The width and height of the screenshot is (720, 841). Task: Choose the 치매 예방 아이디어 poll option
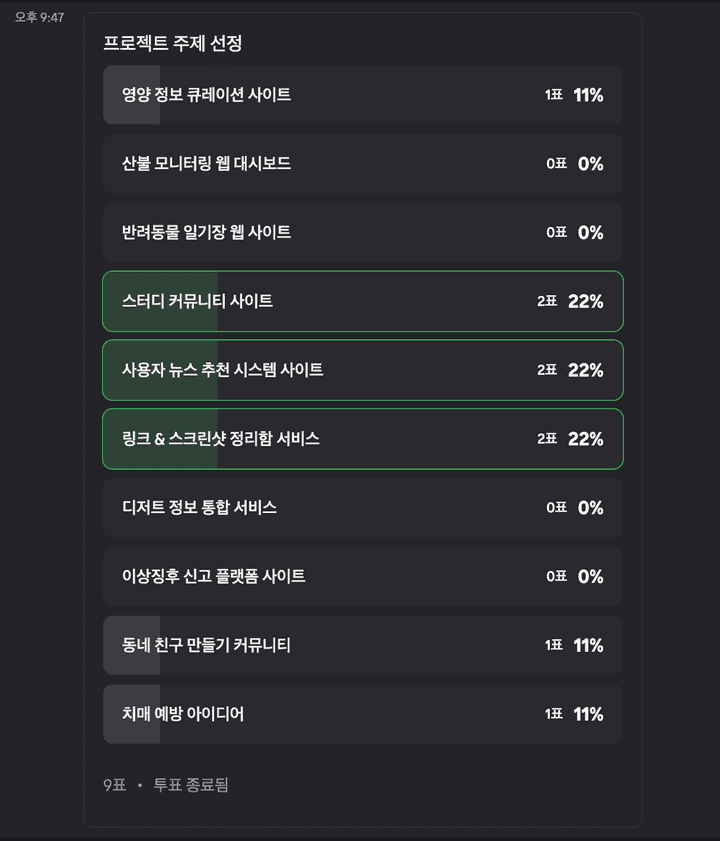click(363, 714)
